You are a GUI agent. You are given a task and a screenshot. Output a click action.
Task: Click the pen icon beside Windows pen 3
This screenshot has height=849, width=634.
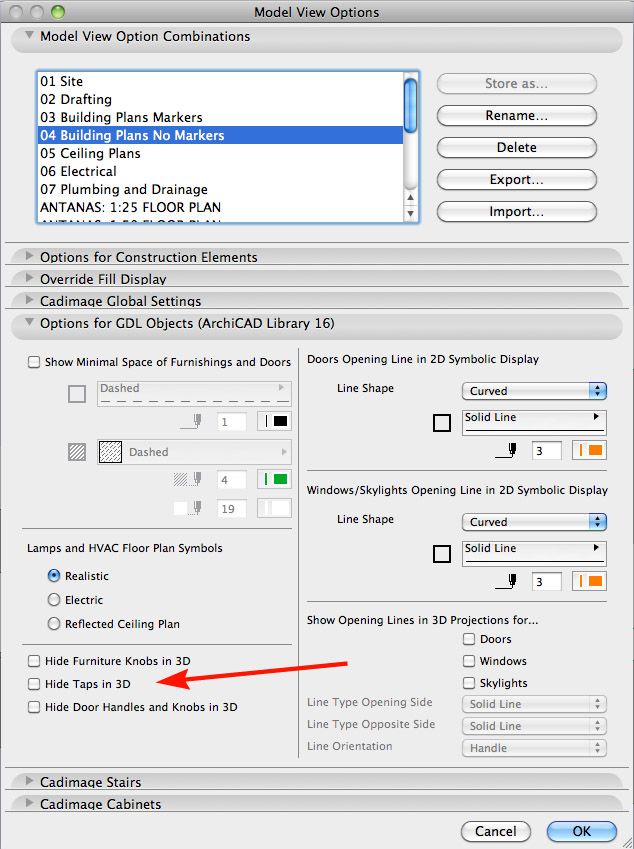[507, 582]
